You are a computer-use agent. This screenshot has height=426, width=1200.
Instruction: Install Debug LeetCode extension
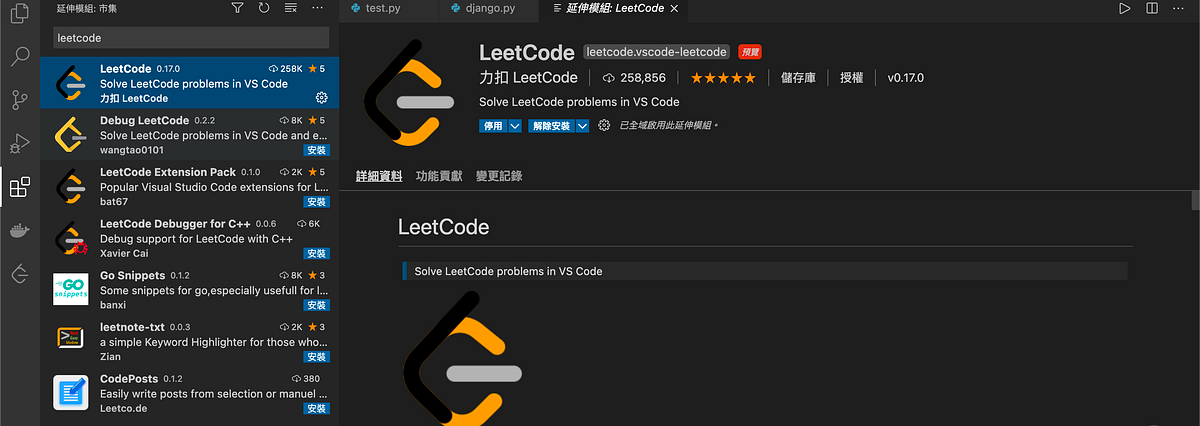click(x=317, y=150)
